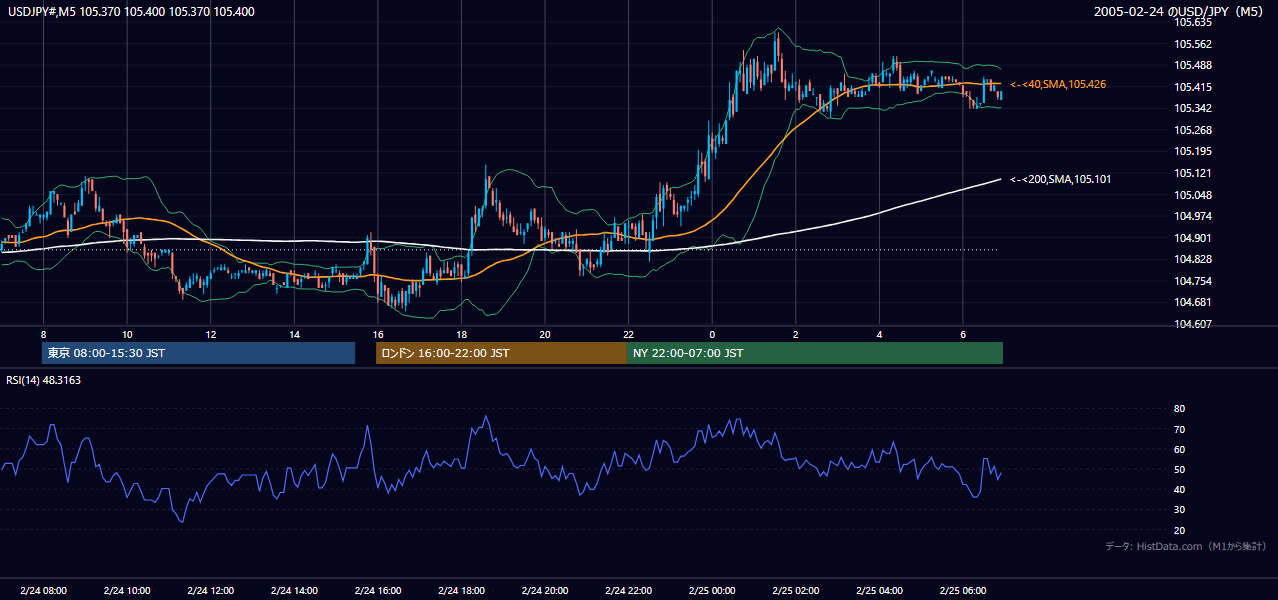
Task: Click the RSI axis level 50
Action: pos(1179,469)
